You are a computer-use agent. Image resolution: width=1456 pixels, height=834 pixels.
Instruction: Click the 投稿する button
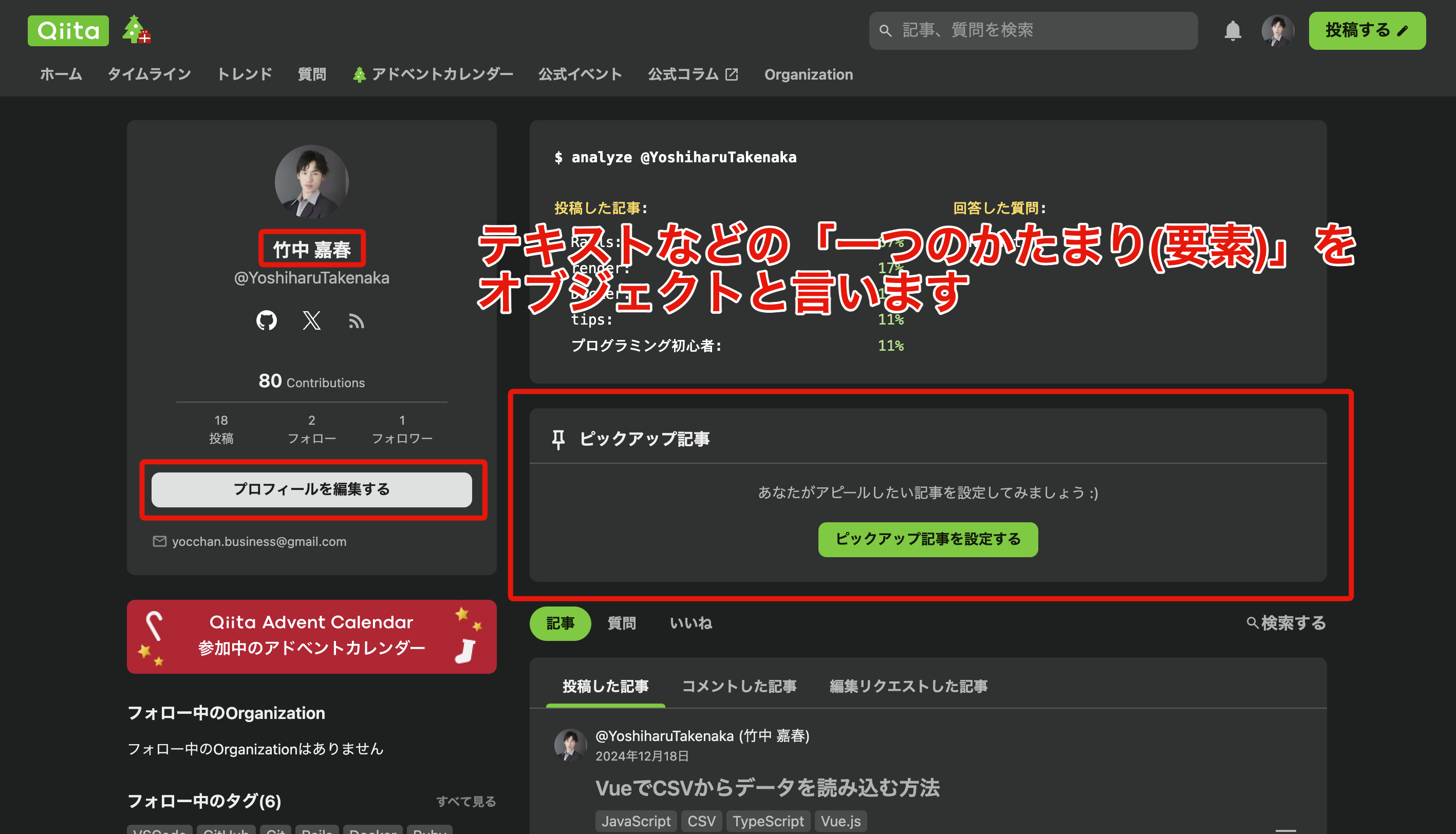pyautogui.click(x=1367, y=30)
